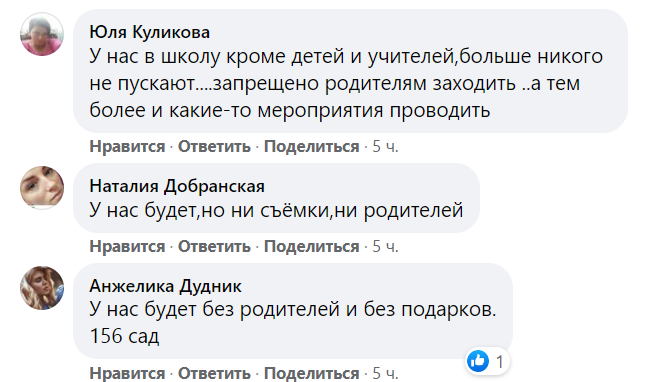Click the like count number 1

click(x=499, y=362)
